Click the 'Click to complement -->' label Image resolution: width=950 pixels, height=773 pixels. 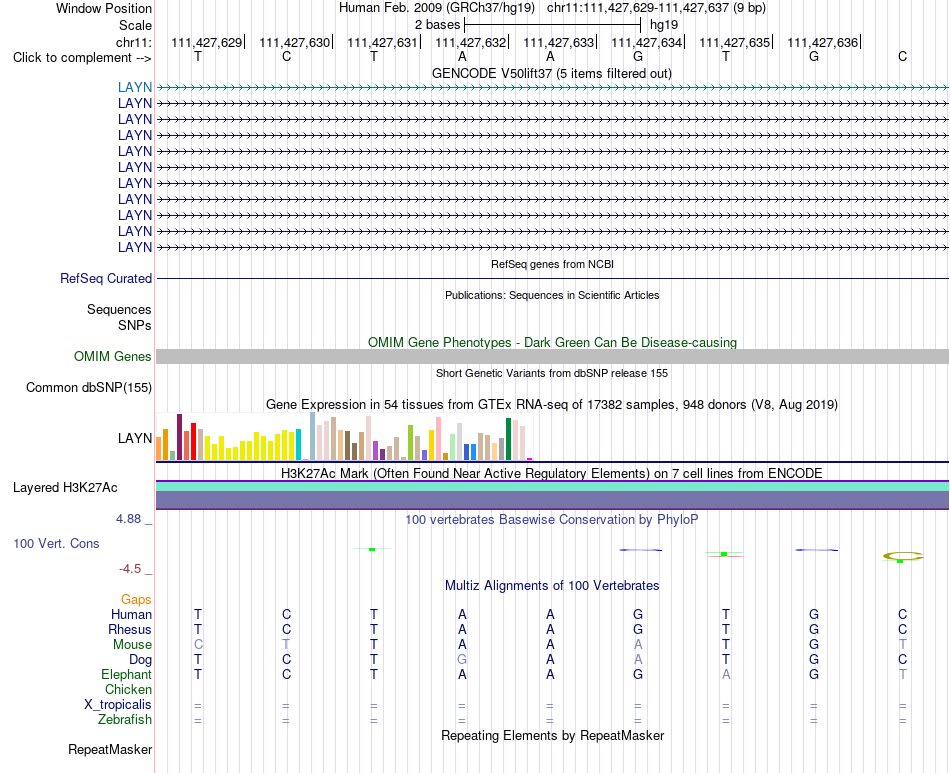pos(82,58)
